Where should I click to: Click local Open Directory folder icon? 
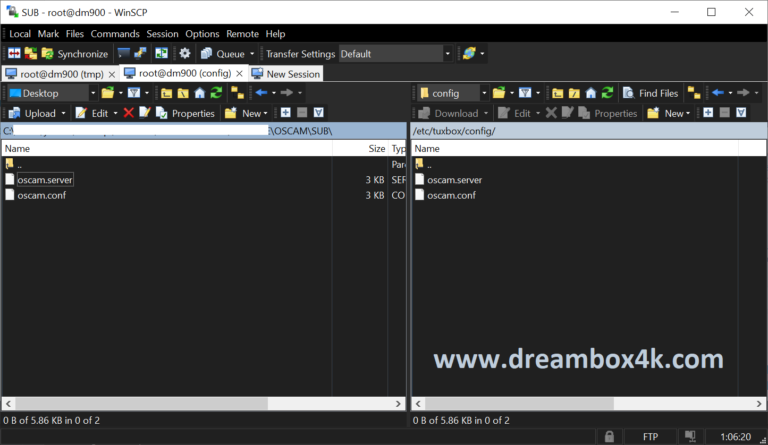pos(108,93)
